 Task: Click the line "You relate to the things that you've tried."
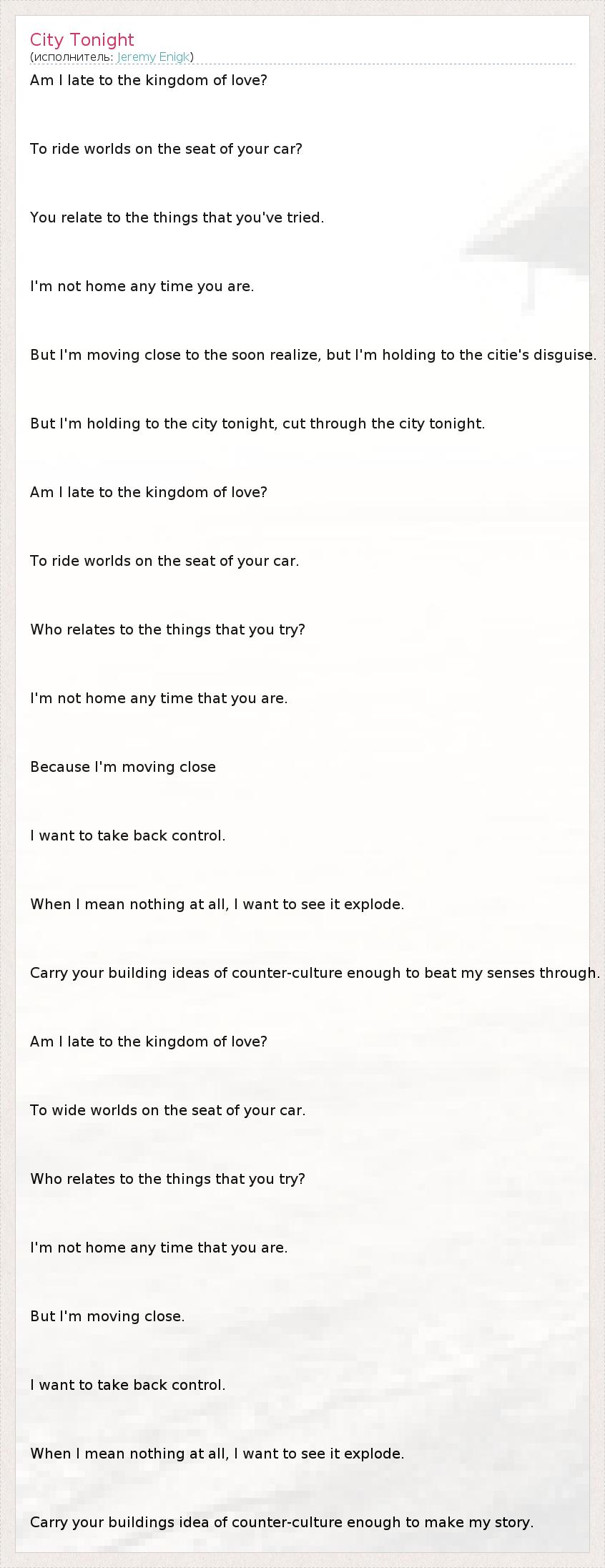pos(177,217)
